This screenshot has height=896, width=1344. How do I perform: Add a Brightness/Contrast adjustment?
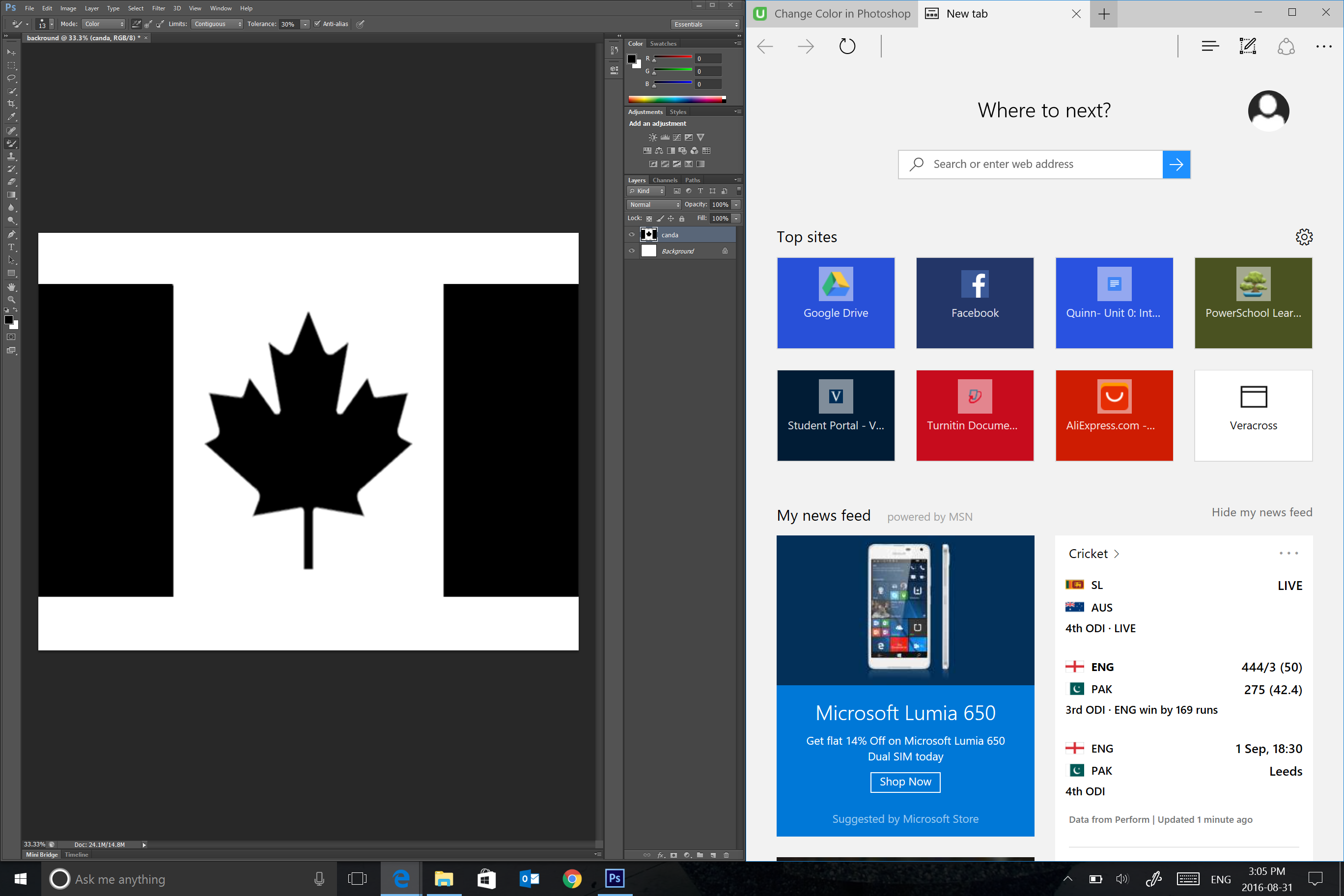point(652,137)
